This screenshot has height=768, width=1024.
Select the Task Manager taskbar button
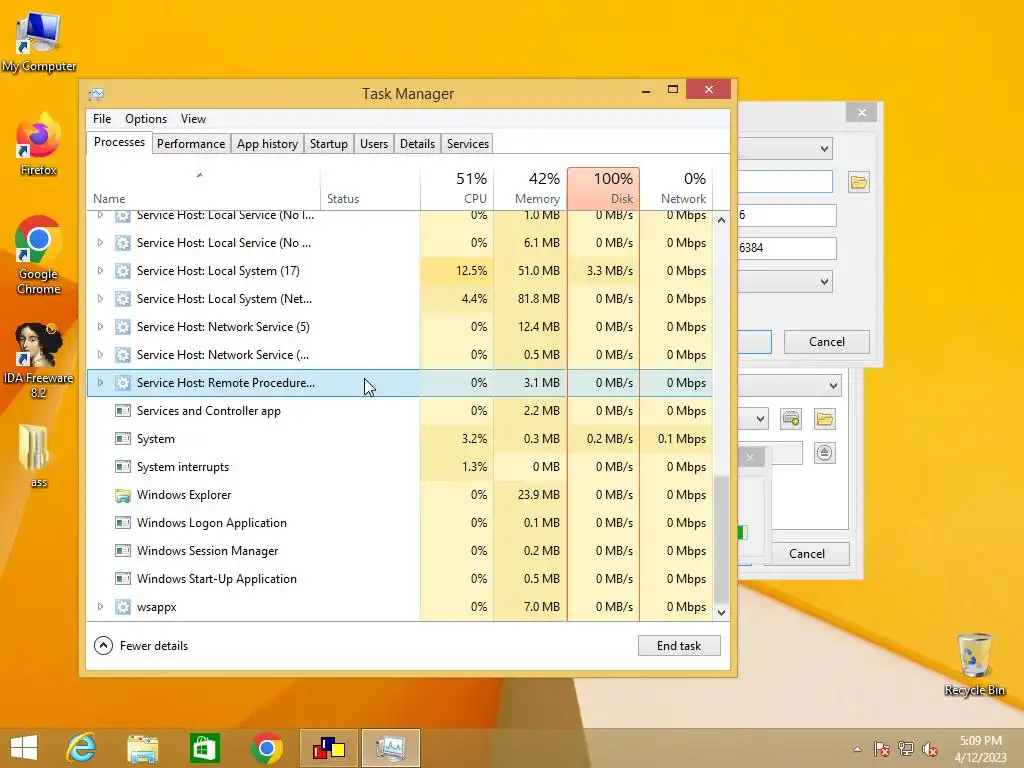[x=391, y=748]
